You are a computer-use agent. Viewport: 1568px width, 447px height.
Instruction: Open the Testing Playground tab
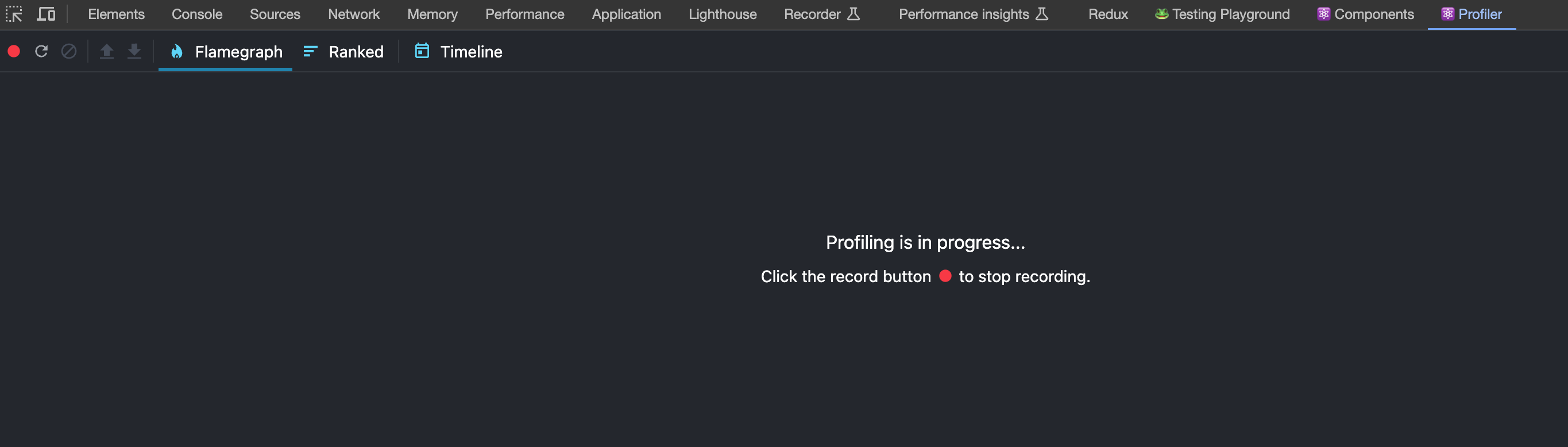pyautogui.click(x=1221, y=14)
